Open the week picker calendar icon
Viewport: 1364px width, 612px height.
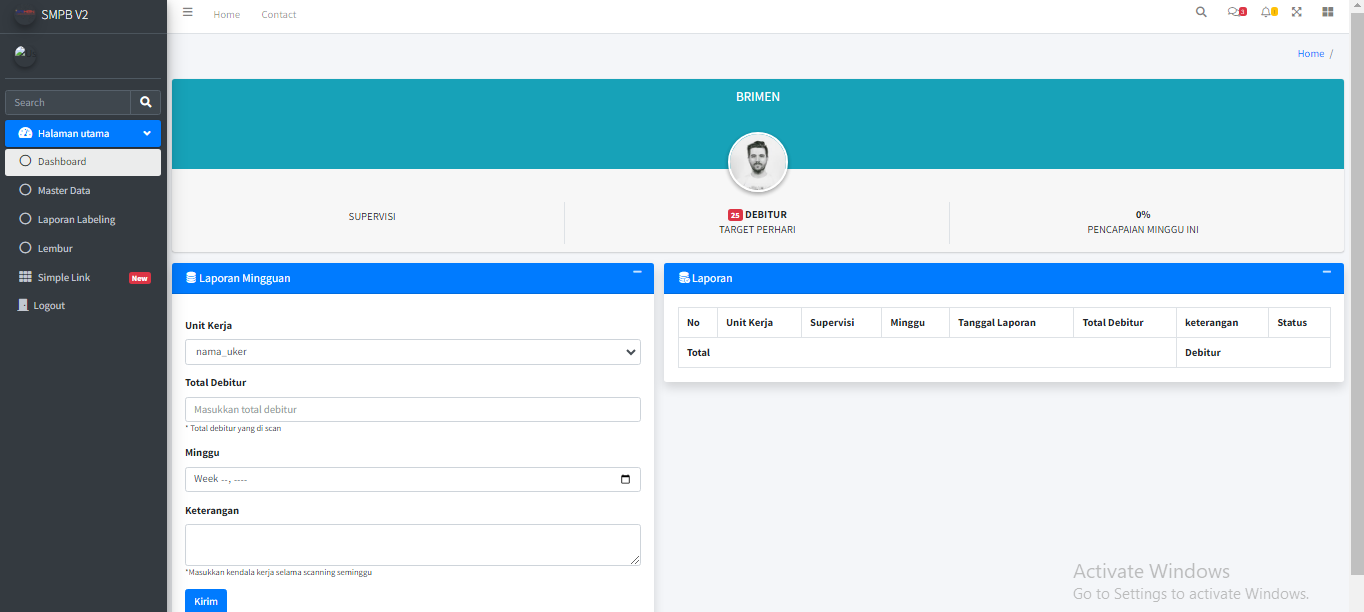pyautogui.click(x=626, y=479)
